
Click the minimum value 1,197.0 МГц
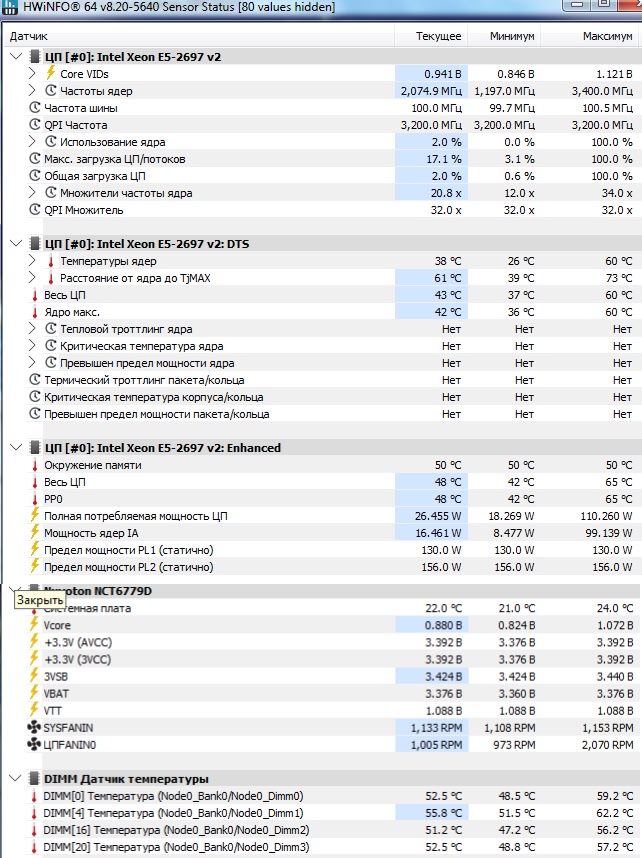pos(505,91)
